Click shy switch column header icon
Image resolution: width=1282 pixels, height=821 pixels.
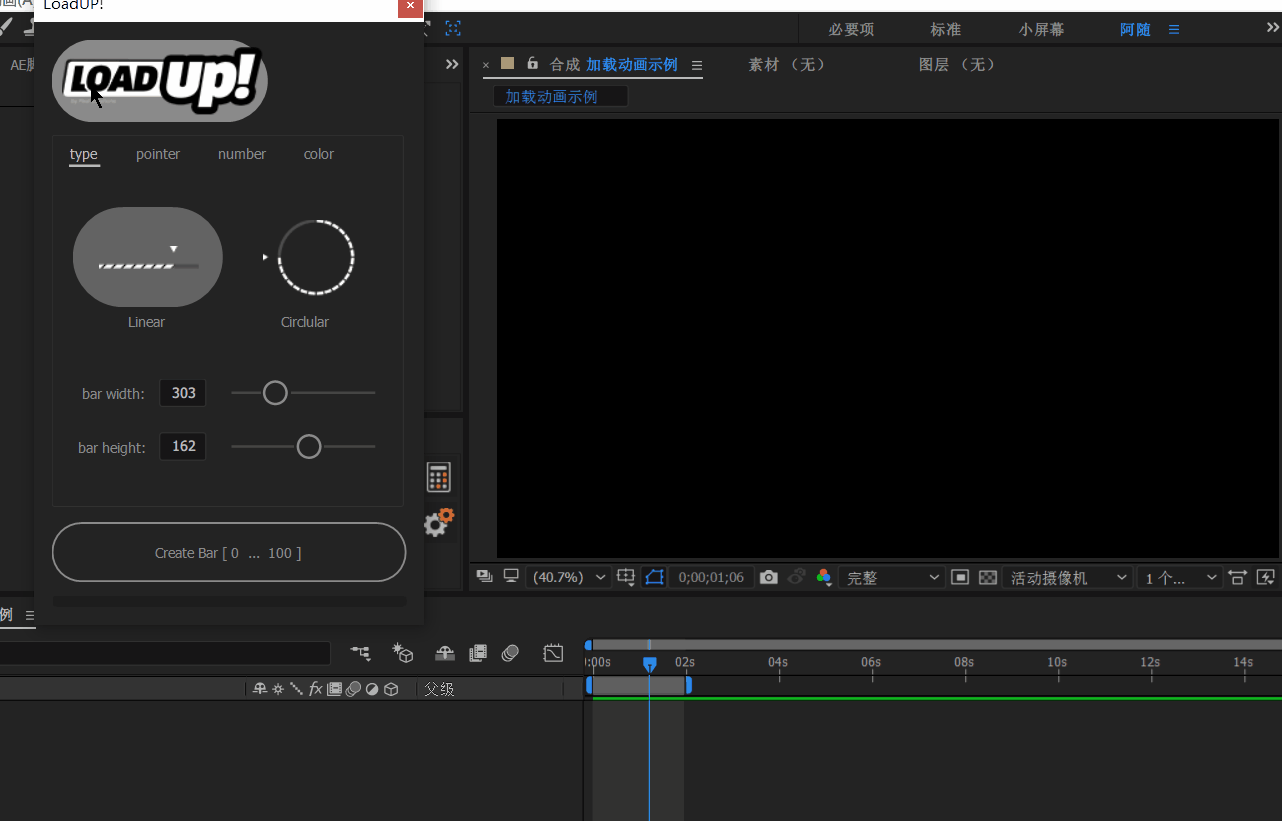click(x=260, y=689)
